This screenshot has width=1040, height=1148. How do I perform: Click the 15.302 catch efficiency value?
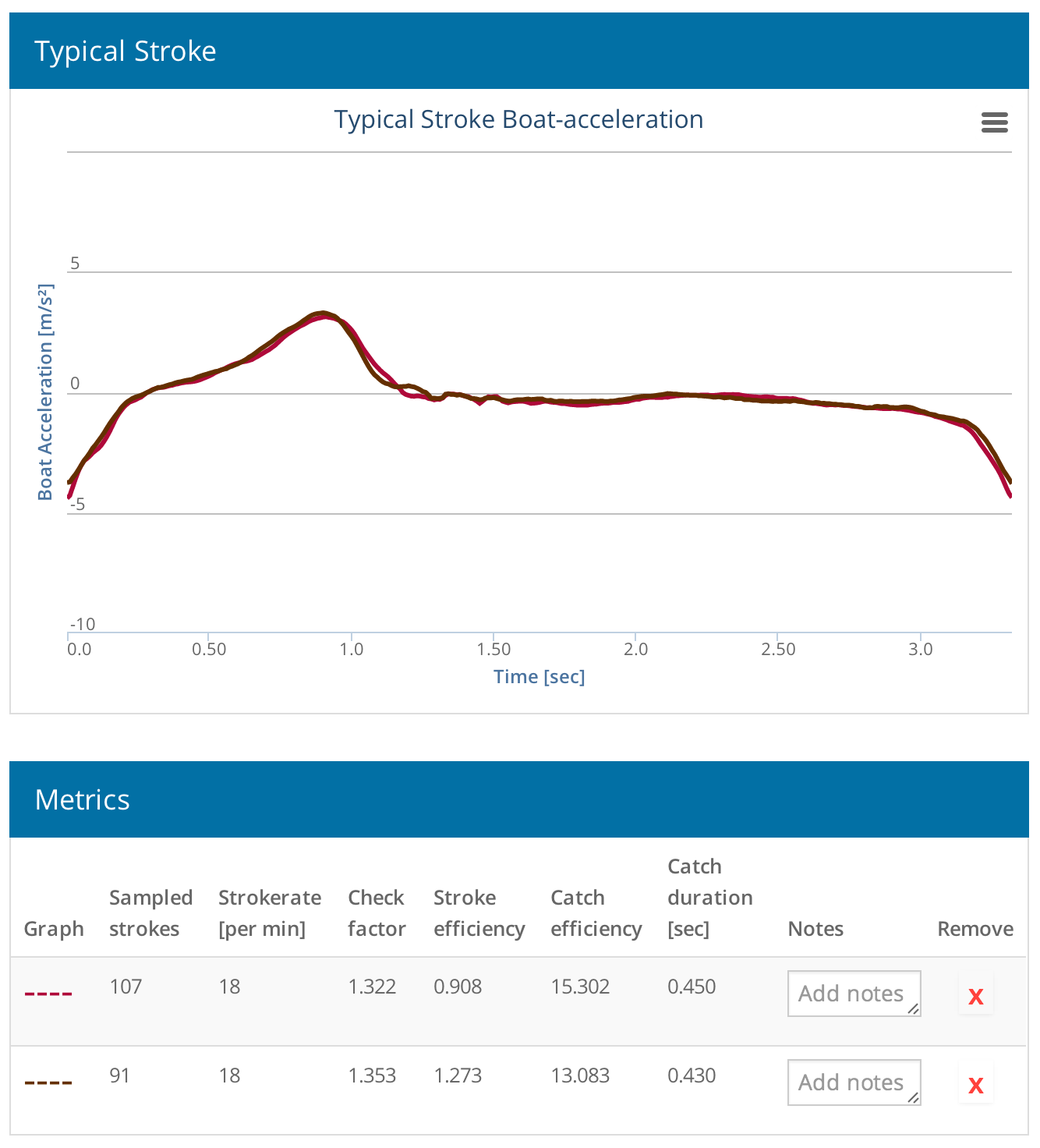(580, 987)
